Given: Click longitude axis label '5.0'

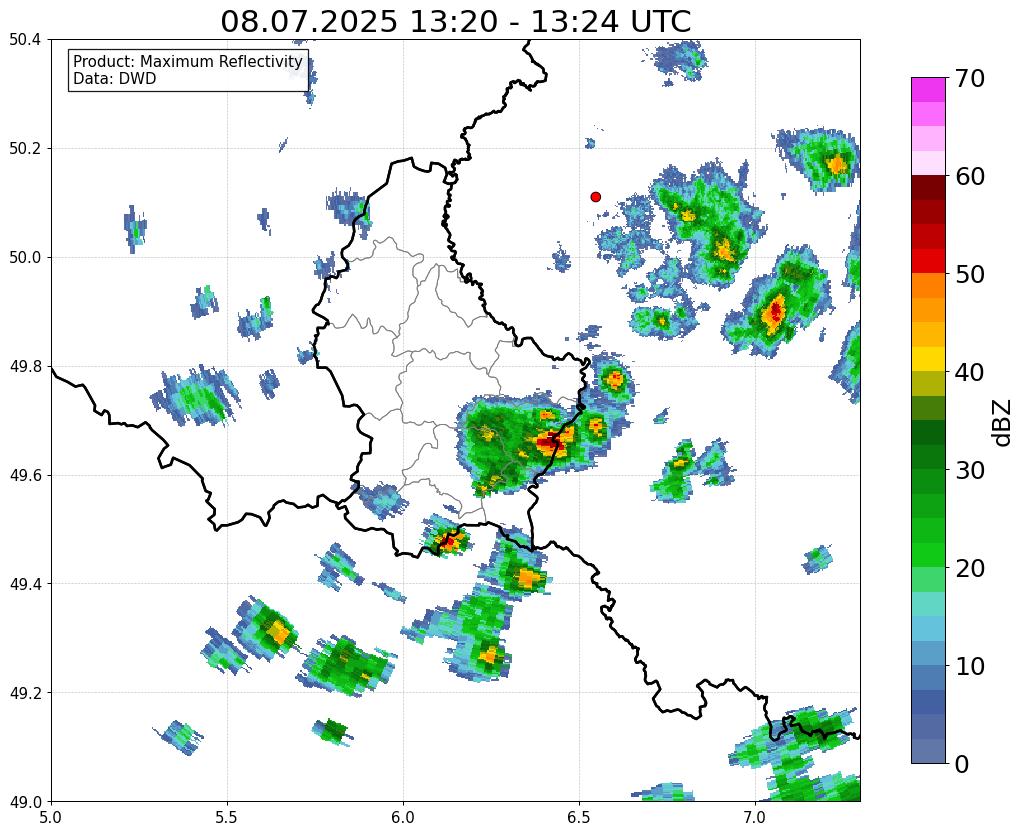Looking at the screenshot, I should tap(51, 817).
